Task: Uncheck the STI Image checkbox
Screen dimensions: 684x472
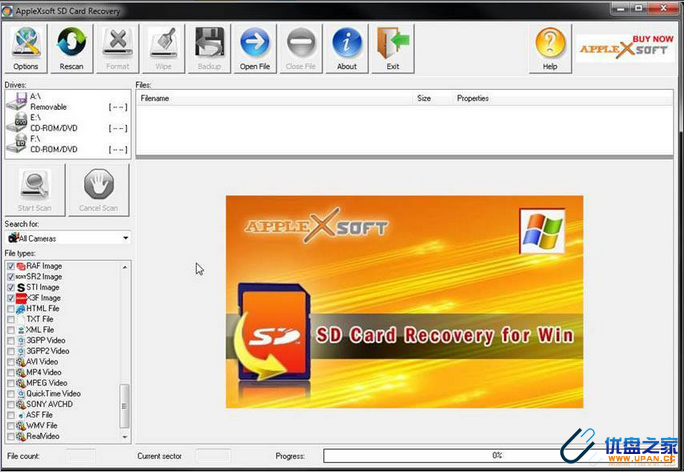Action: 10,287
